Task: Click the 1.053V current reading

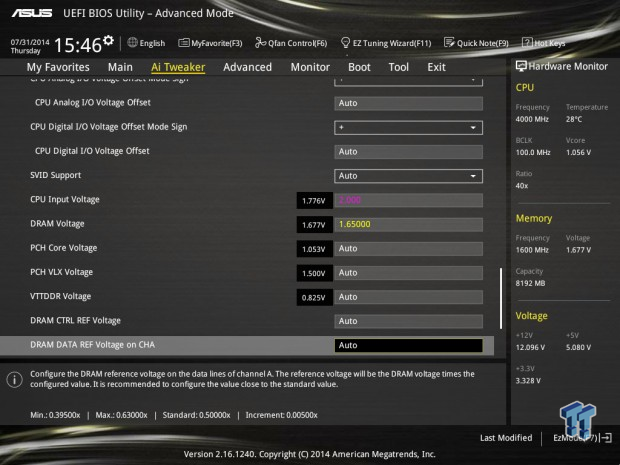Action: pyautogui.click(x=314, y=249)
